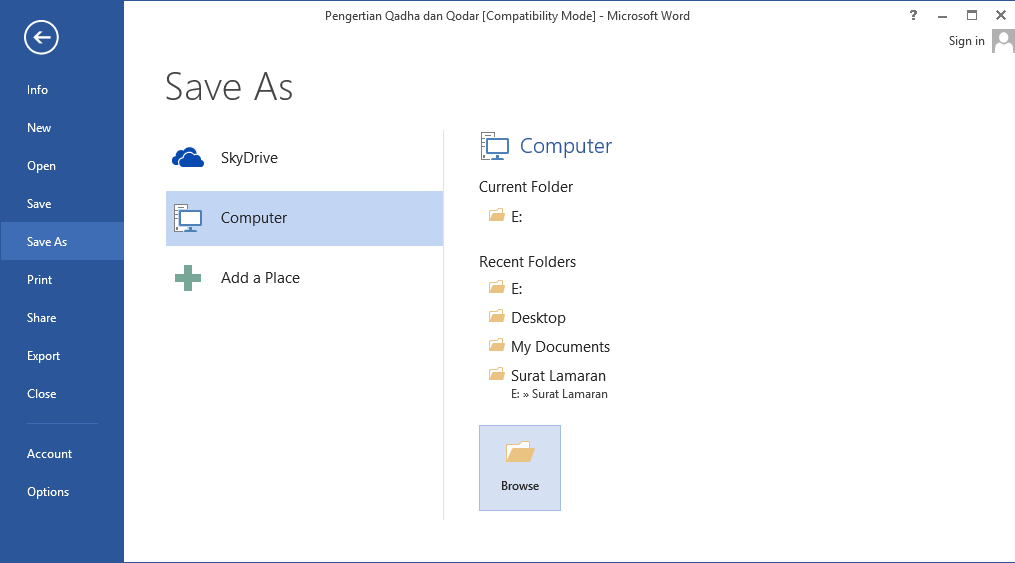Viewport: 1015px width, 563px height.
Task: Click Open in the backstage menu
Action: pos(42,166)
